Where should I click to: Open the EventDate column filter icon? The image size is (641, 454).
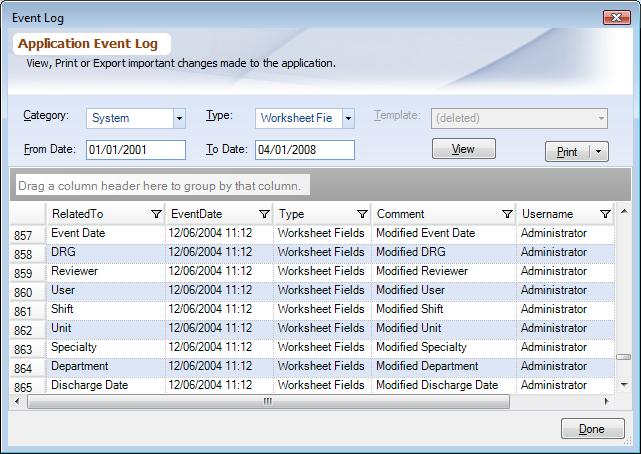(x=264, y=214)
